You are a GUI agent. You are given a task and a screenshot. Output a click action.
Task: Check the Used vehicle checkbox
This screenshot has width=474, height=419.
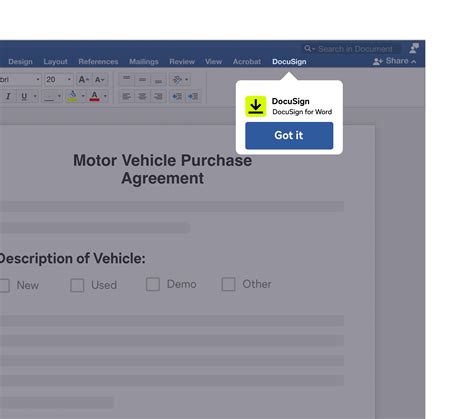pos(77,285)
